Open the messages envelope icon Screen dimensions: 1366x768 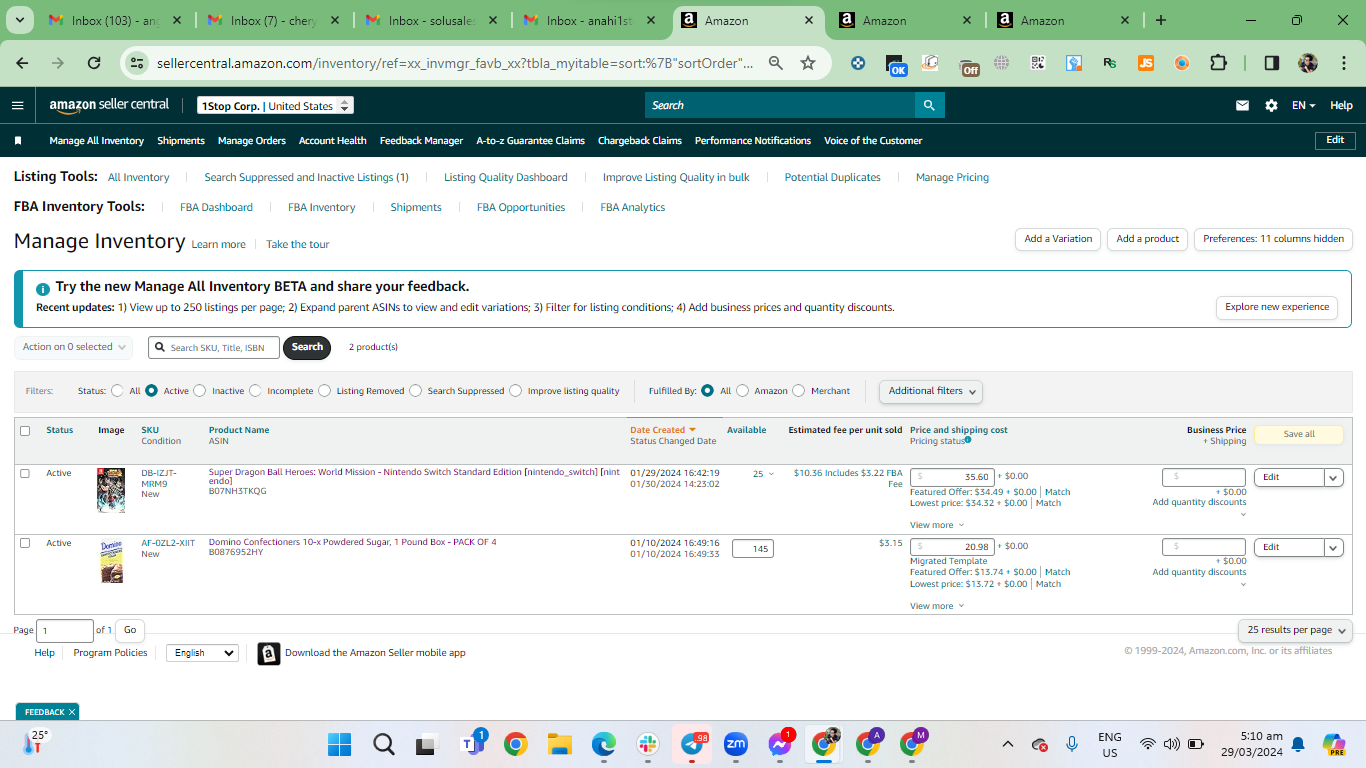(x=1242, y=105)
